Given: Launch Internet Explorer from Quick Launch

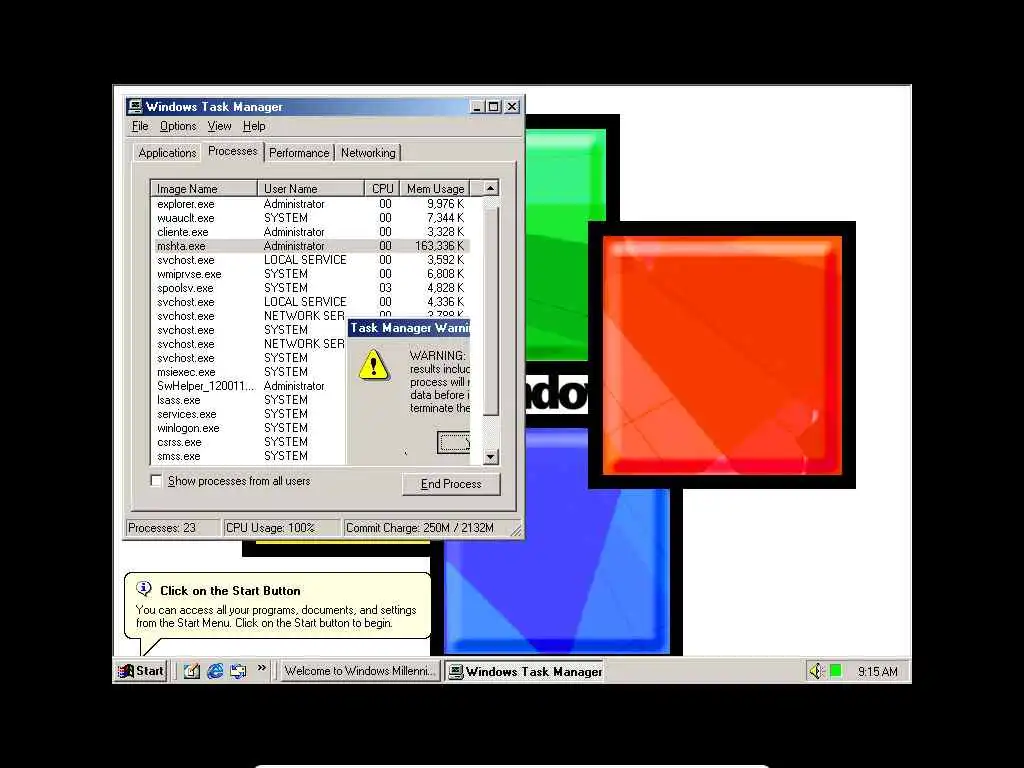Looking at the screenshot, I should (x=215, y=671).
